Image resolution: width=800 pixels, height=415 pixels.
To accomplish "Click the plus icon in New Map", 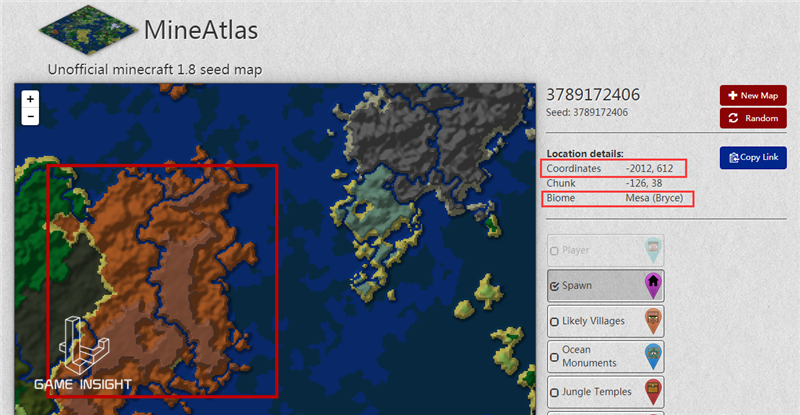I will click(733, 95).
